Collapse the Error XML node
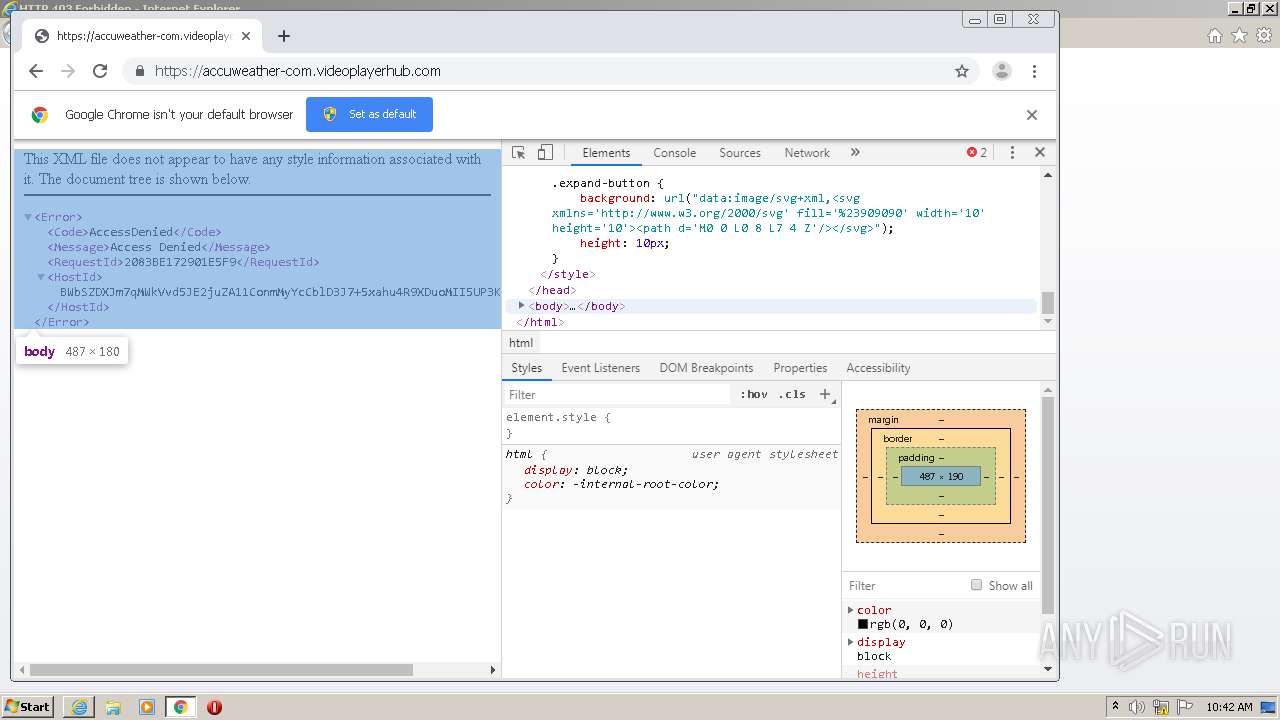Screen dimensions: 1280x720 29,217
